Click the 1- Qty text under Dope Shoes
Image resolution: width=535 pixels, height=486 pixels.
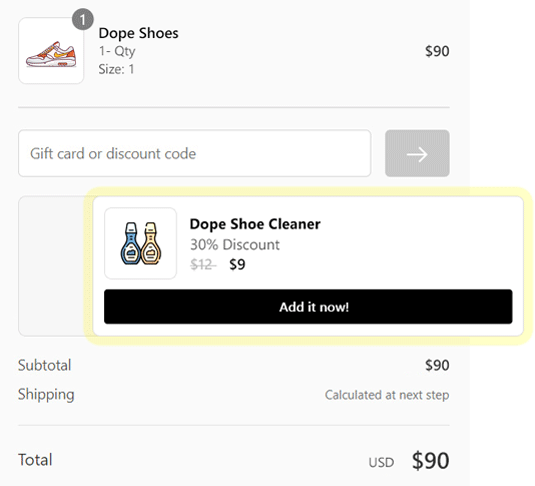pos(117,51)
